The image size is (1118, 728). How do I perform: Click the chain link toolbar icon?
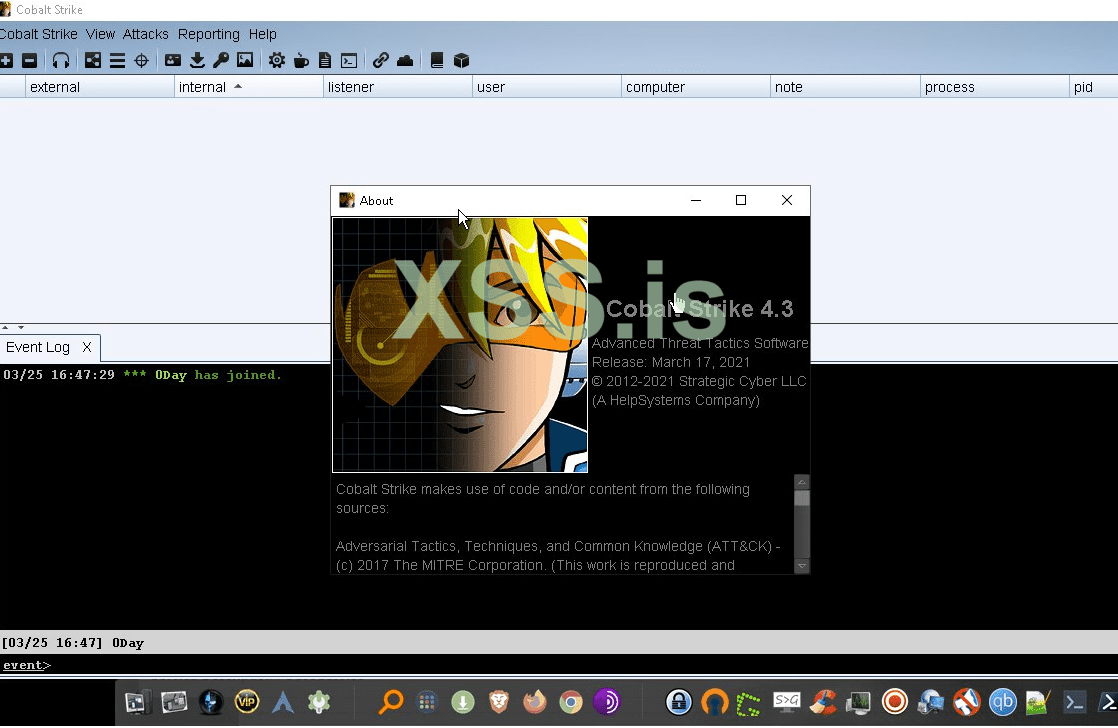pos(381,61)
